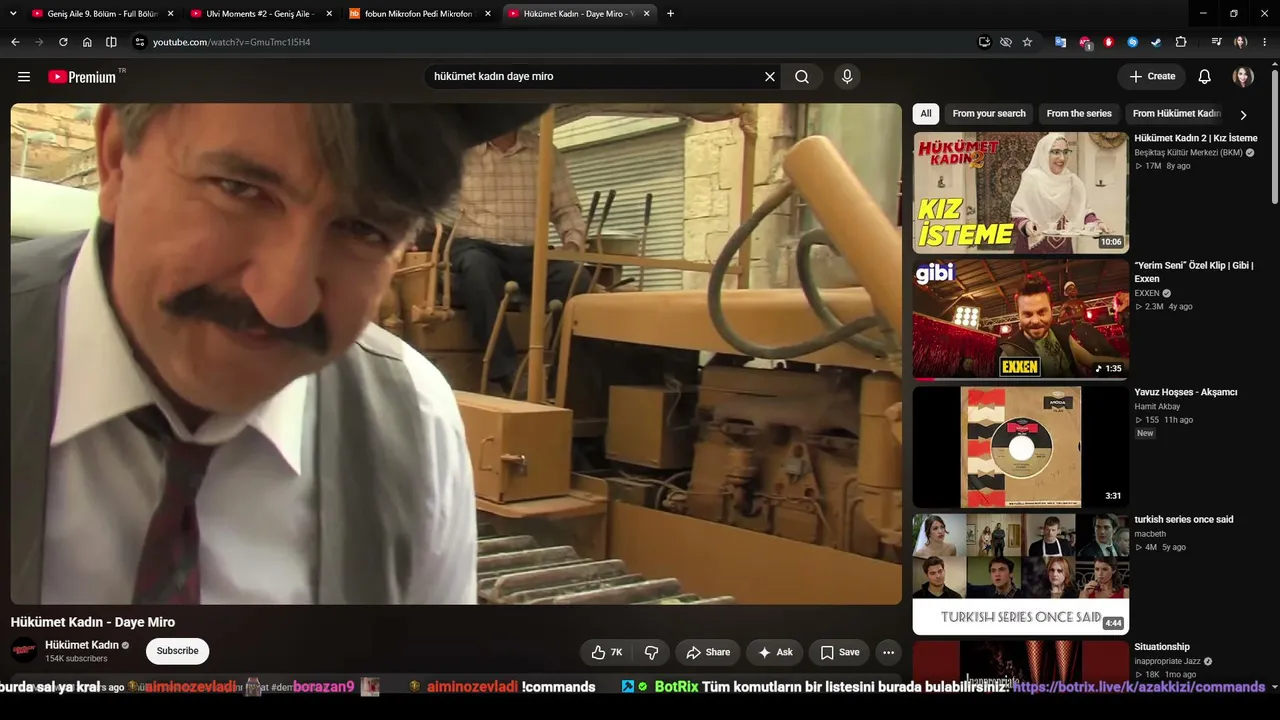Open the Hükümet Kadın channel avatar
This screenshot has height=720, width=1280.
click(24, 651)
